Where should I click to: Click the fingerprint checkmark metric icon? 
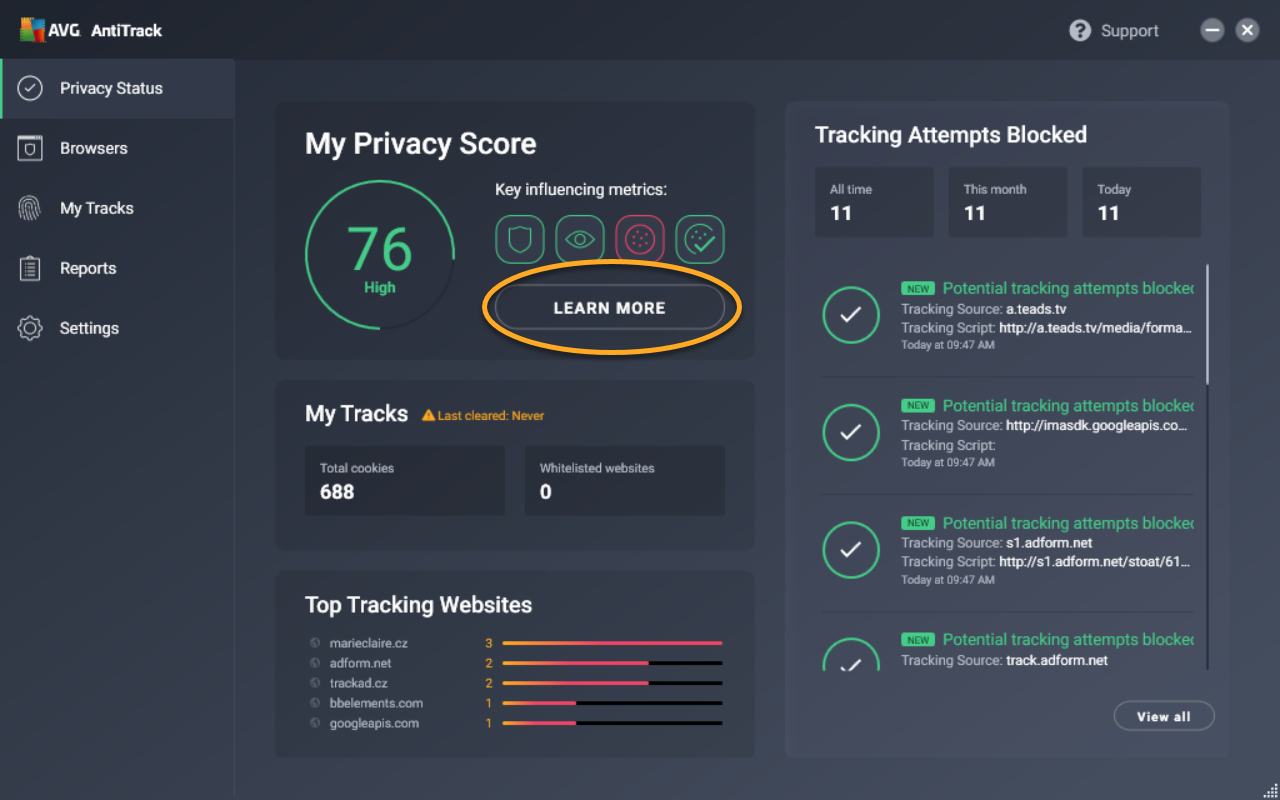[x=700, y=239]
